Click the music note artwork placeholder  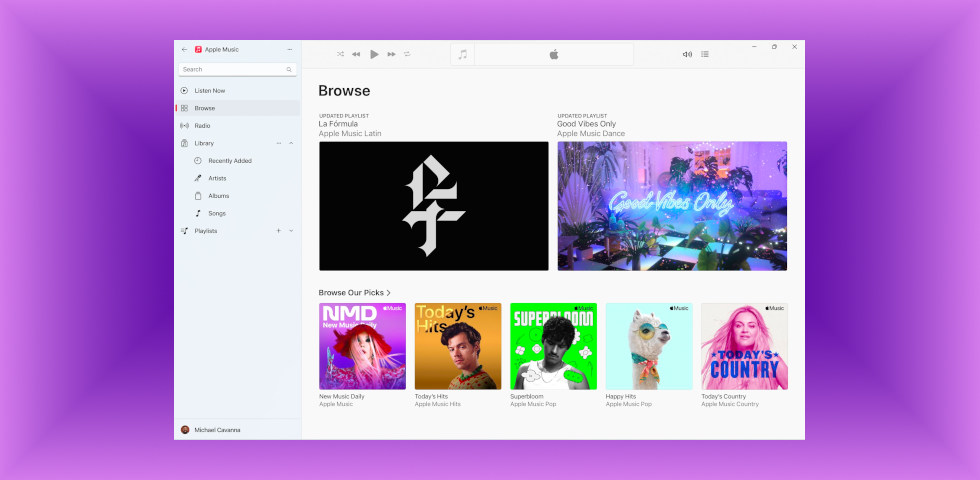[462, 54]
